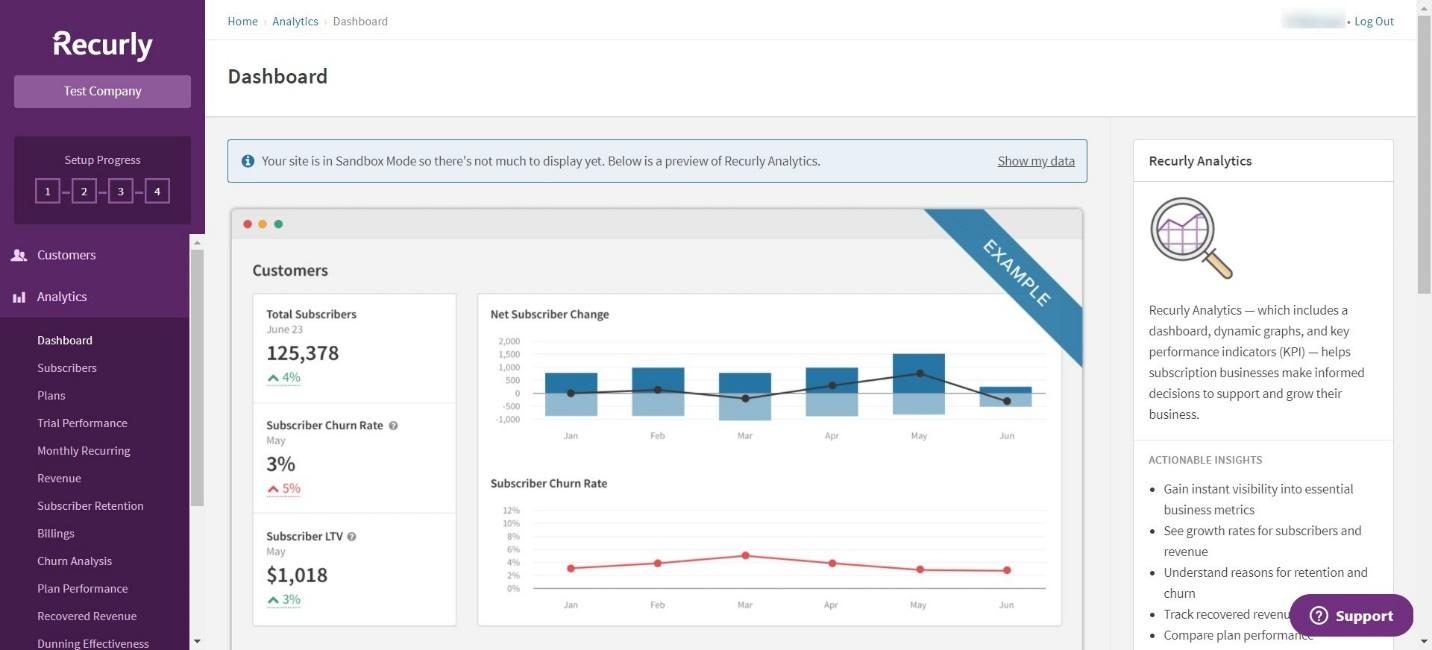The width and height of the screenshot is (1432, 650).
Task: Click the red 5% change indicator
Action: pos(284,489)
